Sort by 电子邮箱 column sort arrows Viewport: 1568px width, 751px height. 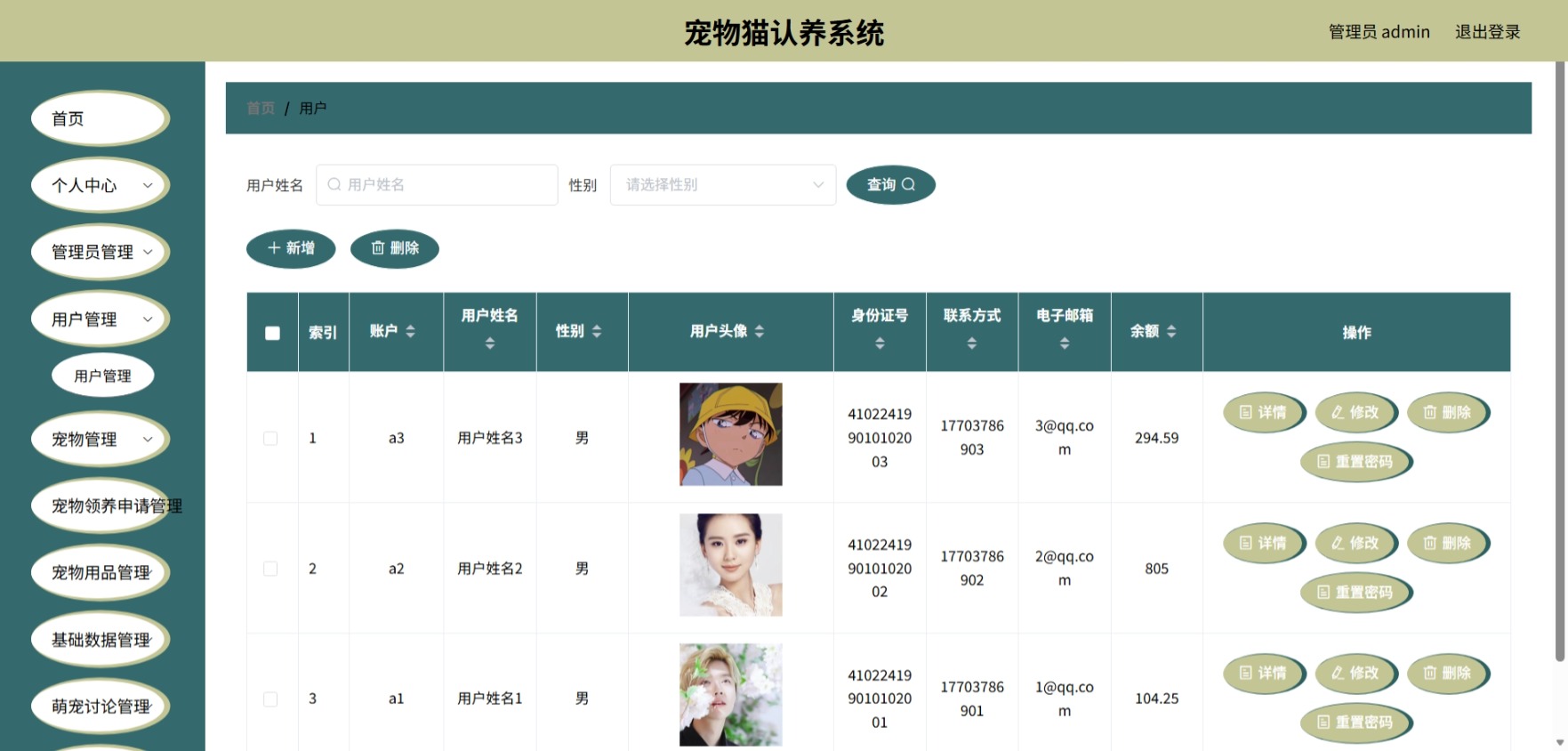click(x=1065, y=343)
